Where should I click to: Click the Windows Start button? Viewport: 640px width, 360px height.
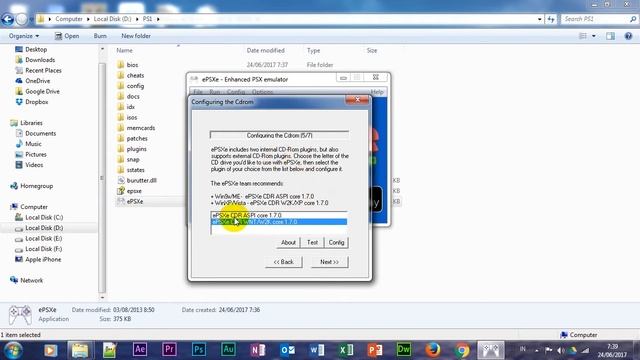coord(13,350)
